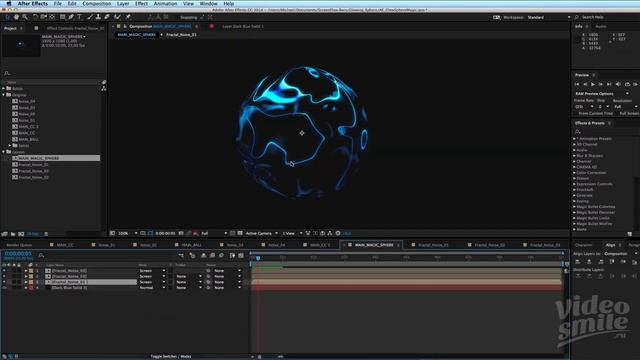Viewport: 640px width, 360px height.
Task: Select the Clone Stamp tool
Action: pos(98,17)
